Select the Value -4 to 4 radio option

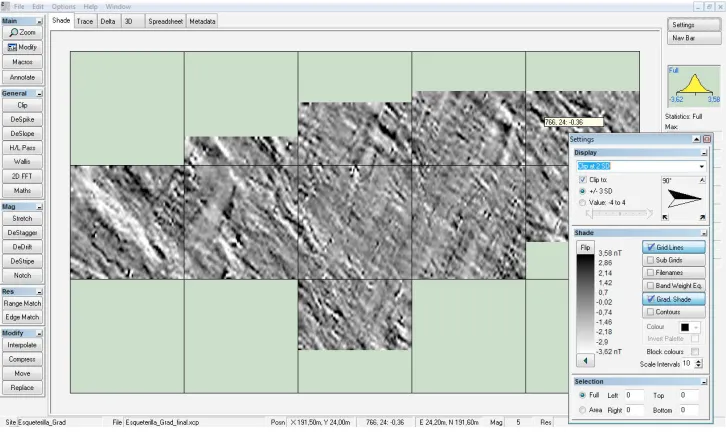click(582, 203)
